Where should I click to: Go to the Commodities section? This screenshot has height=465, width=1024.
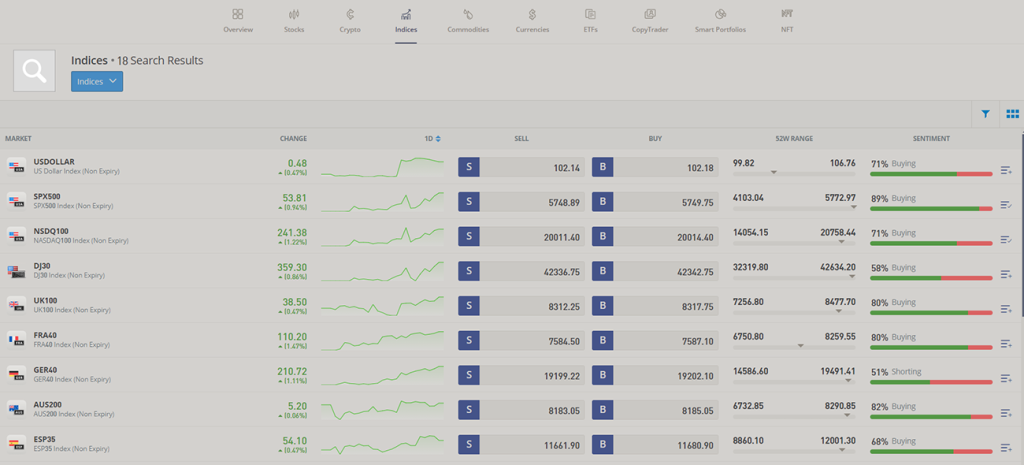[x=468, y=21]
